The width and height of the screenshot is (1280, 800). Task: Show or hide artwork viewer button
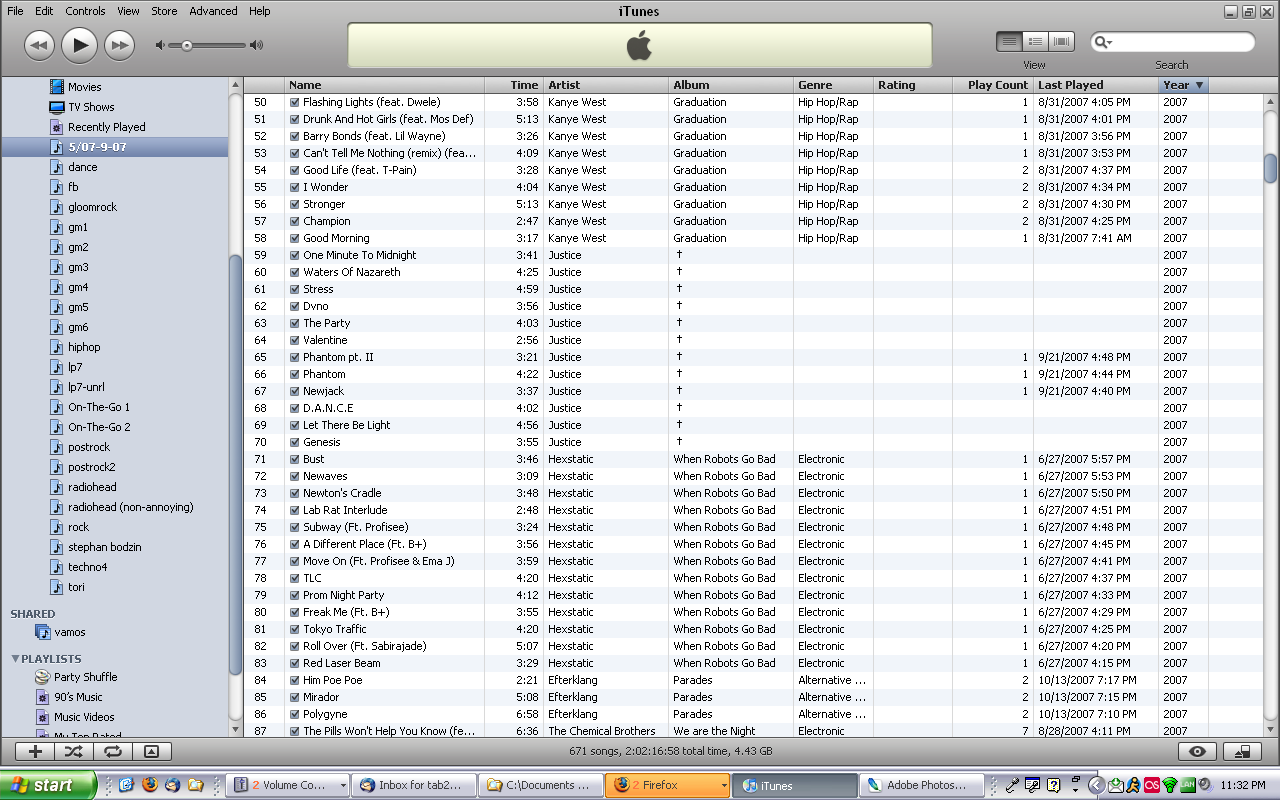(151, 751)
